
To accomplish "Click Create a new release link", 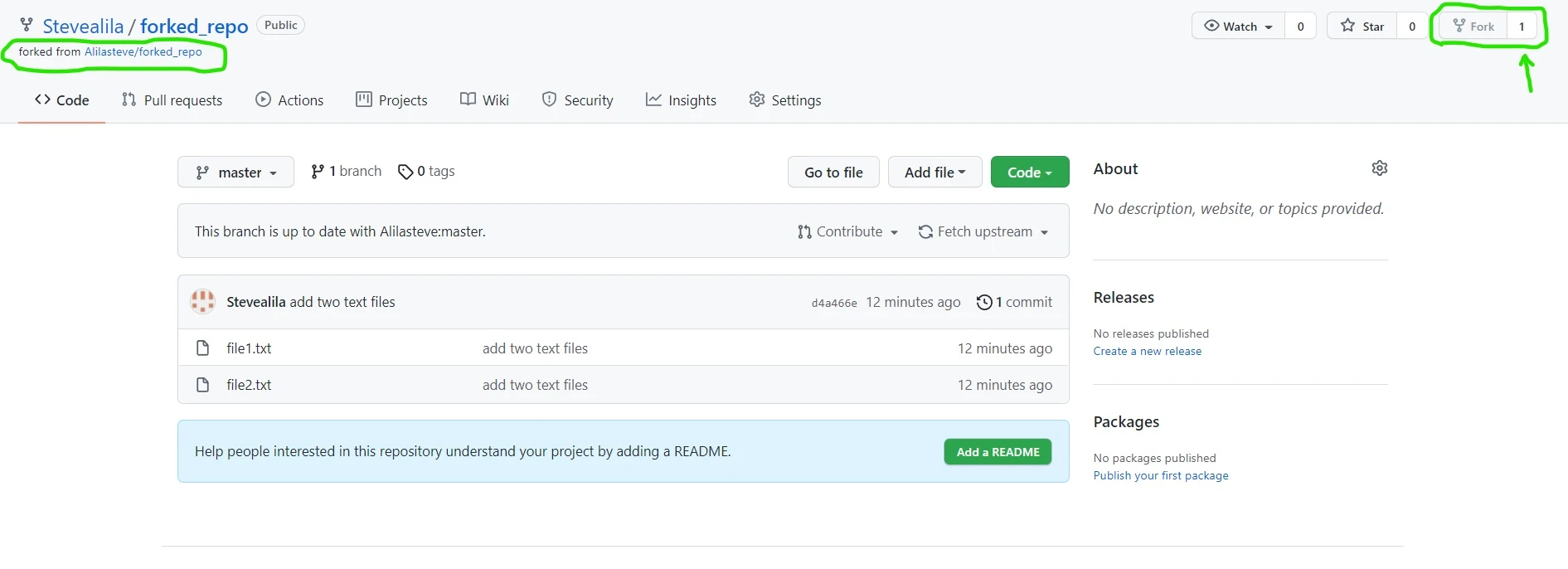I will coord(1147,351).
